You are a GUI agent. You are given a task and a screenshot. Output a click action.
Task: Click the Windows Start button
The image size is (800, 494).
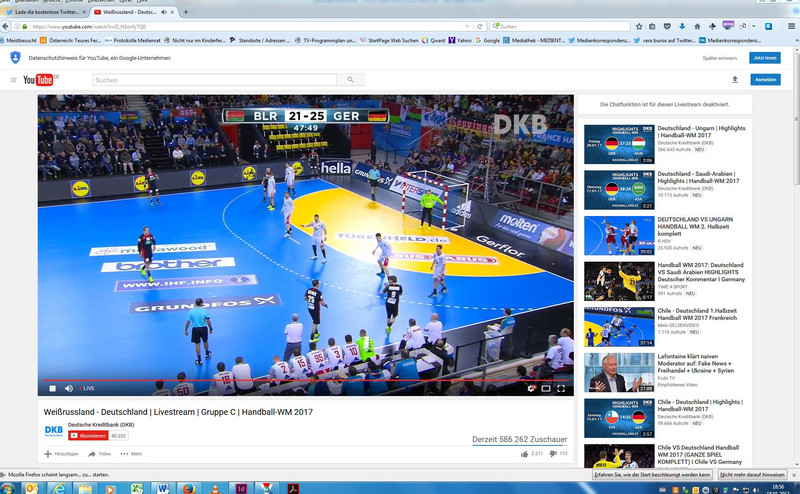[x=7, y=488]
